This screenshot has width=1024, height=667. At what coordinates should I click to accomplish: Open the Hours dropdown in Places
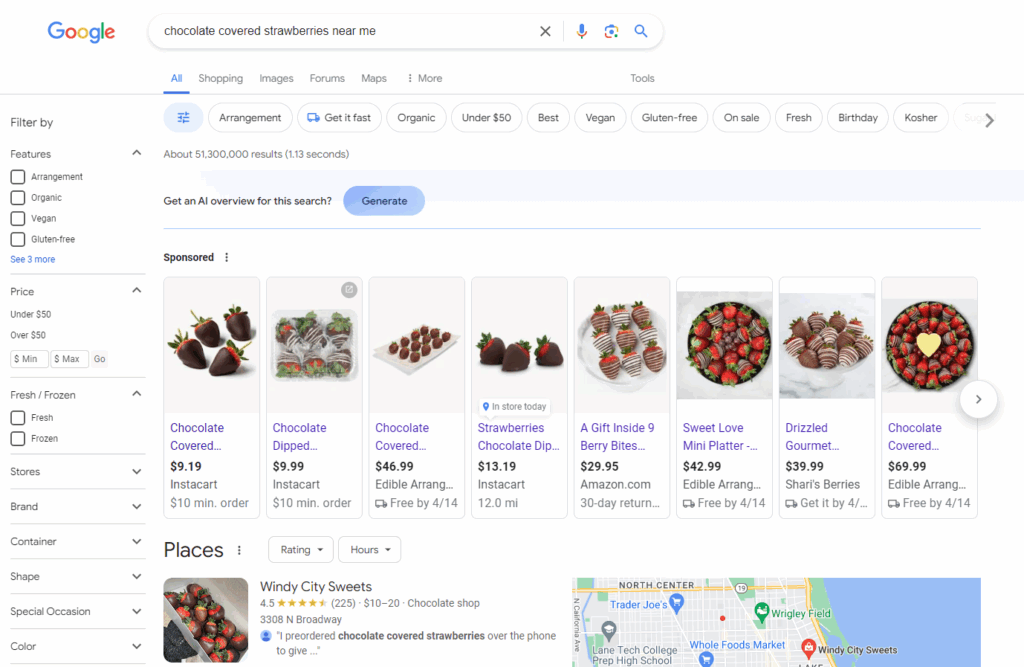point(369,550)
